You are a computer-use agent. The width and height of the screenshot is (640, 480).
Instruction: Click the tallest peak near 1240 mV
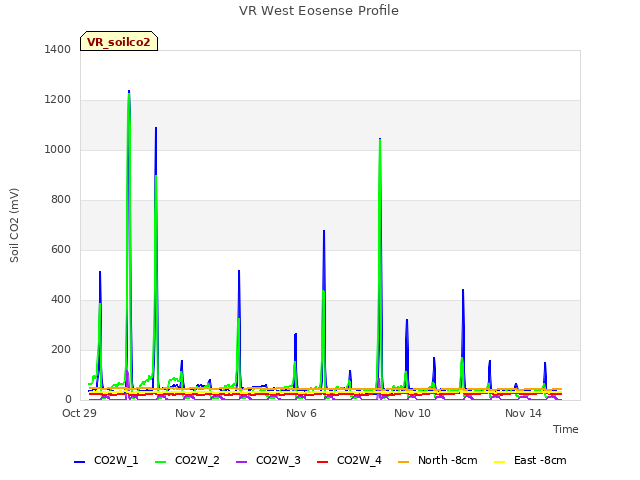tap(129, 91)
